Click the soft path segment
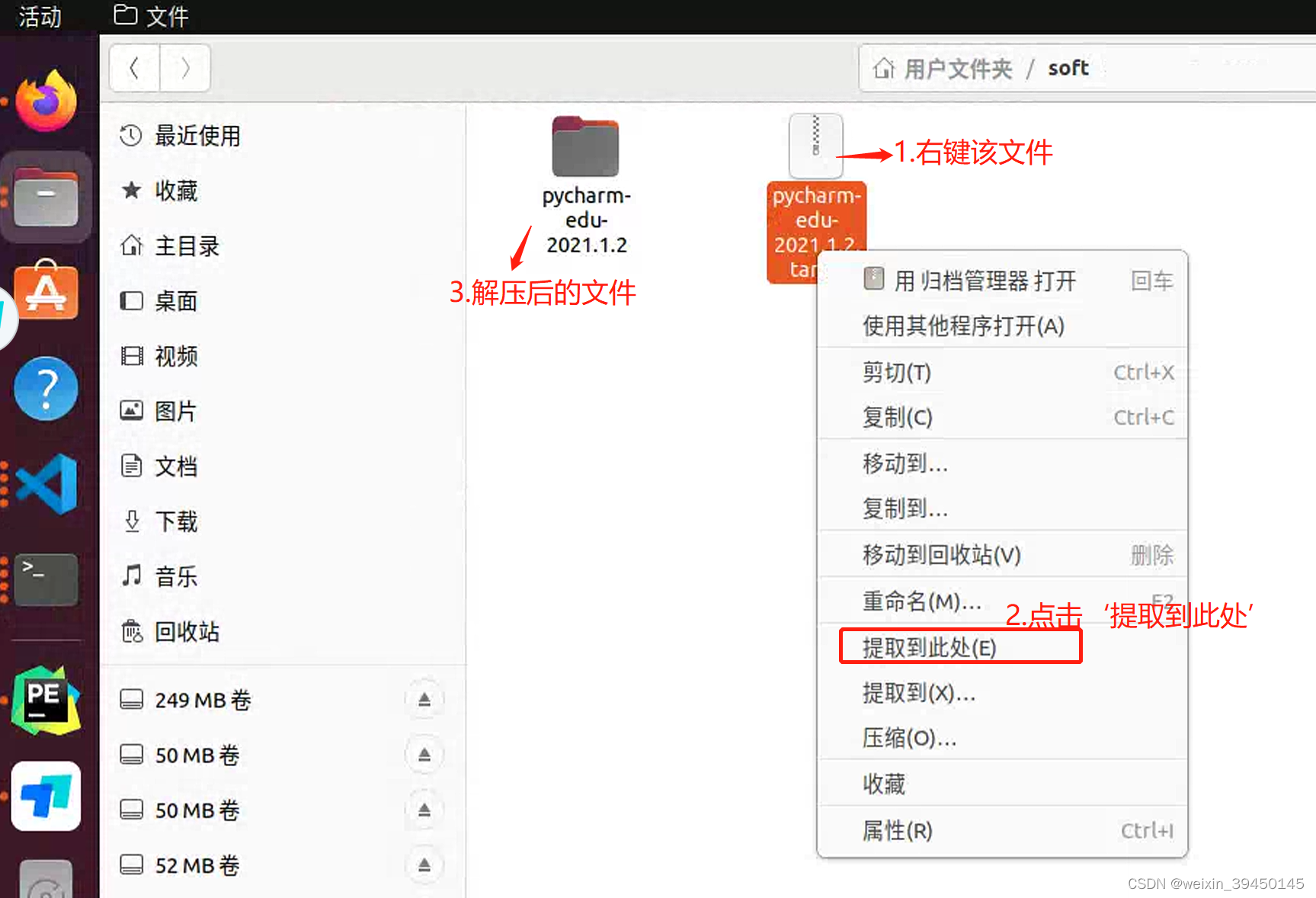The image size is (1316, 898). pos(1068,69)
